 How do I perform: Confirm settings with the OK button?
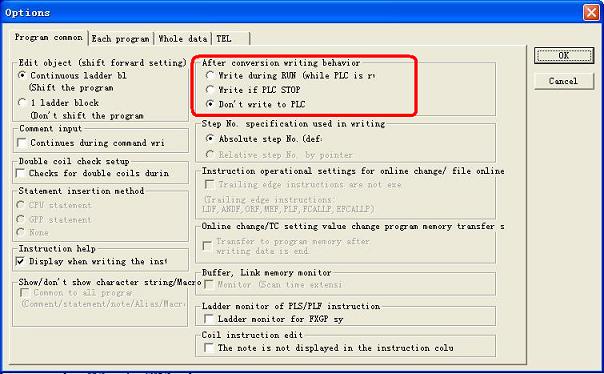pyautogui.click(x=564, y=55)
